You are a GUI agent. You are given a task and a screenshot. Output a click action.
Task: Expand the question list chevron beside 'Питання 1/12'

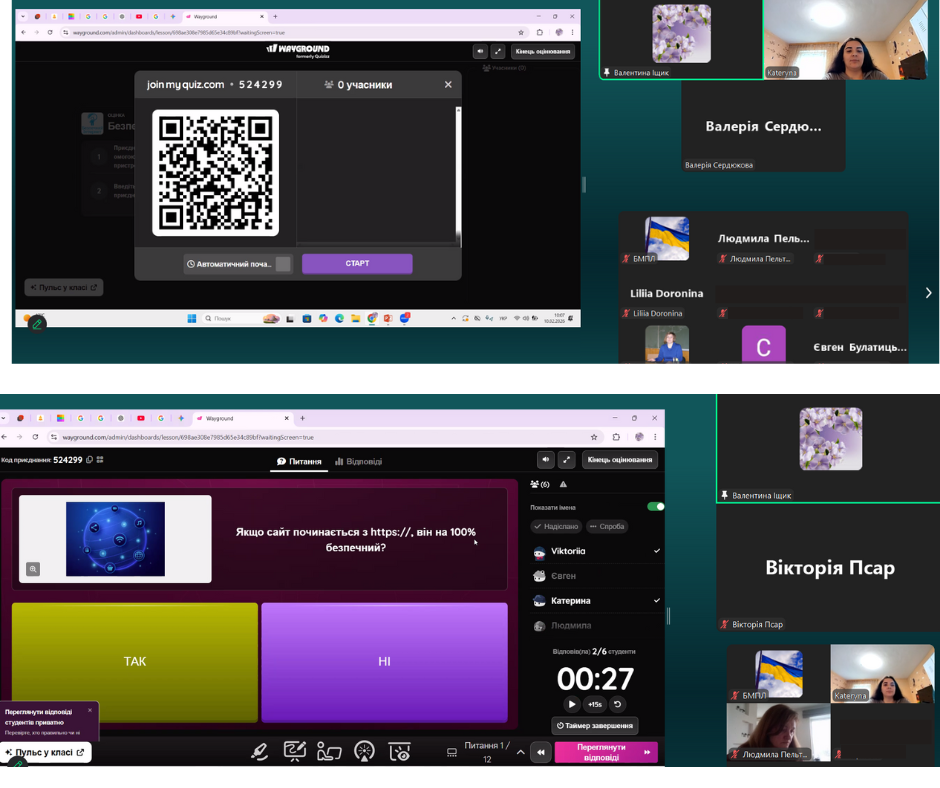click(520, 752)
